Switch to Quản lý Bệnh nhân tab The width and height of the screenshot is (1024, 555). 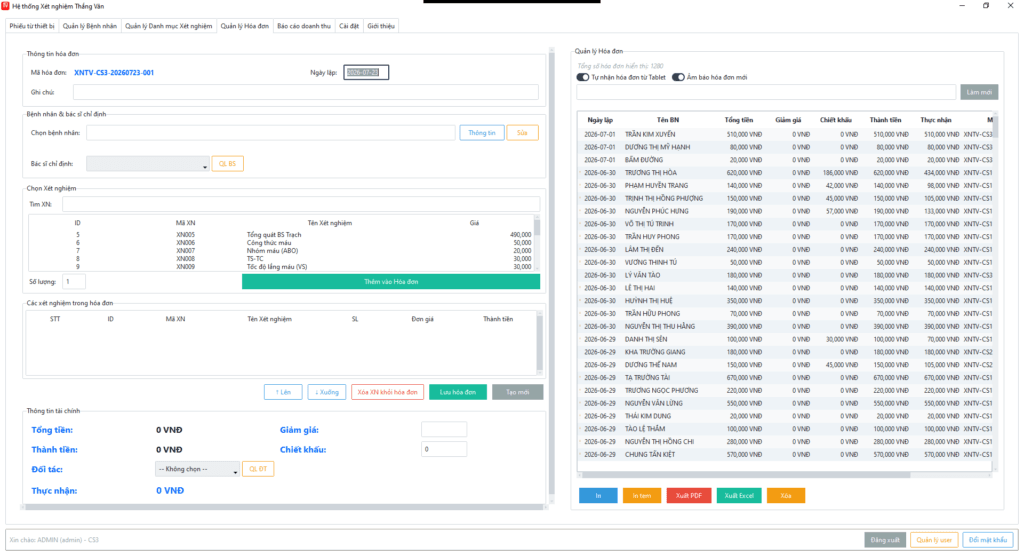pos(89,26)
